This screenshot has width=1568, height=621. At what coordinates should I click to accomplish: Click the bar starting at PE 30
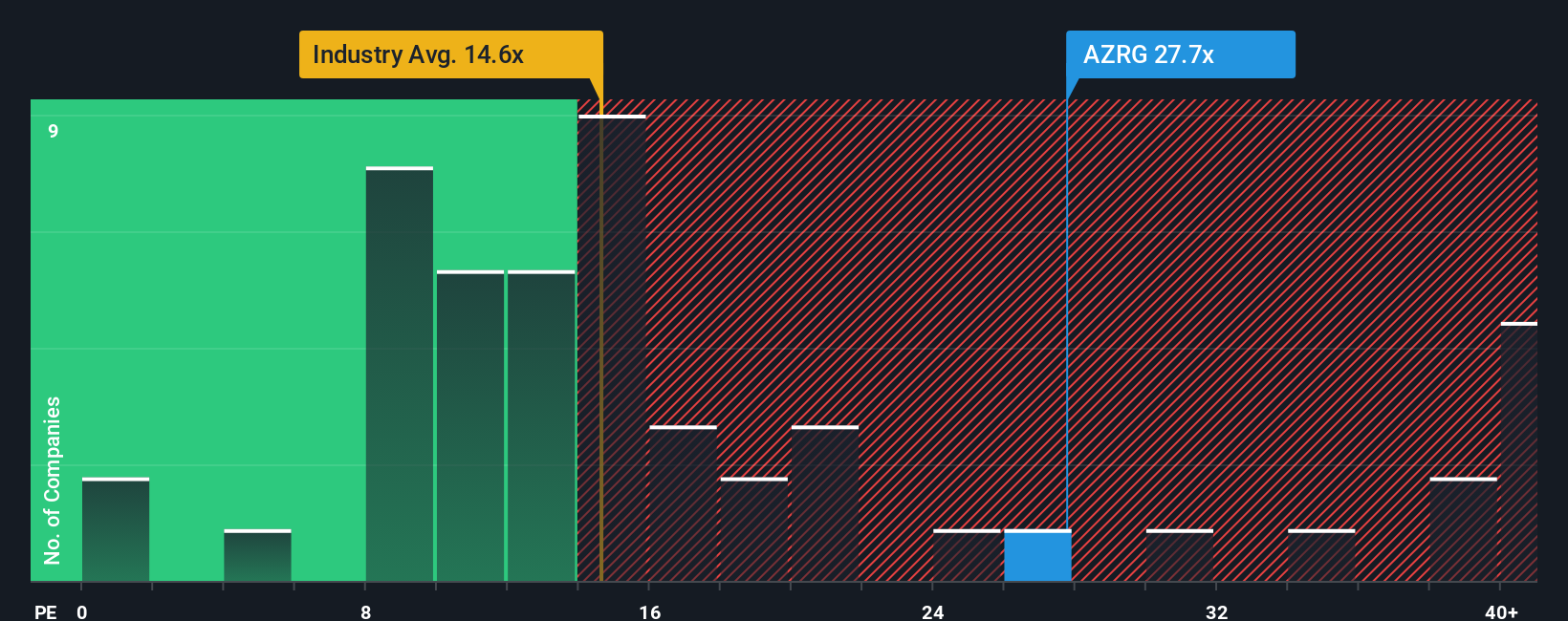pyautogui.click(x=1180, y=555)
